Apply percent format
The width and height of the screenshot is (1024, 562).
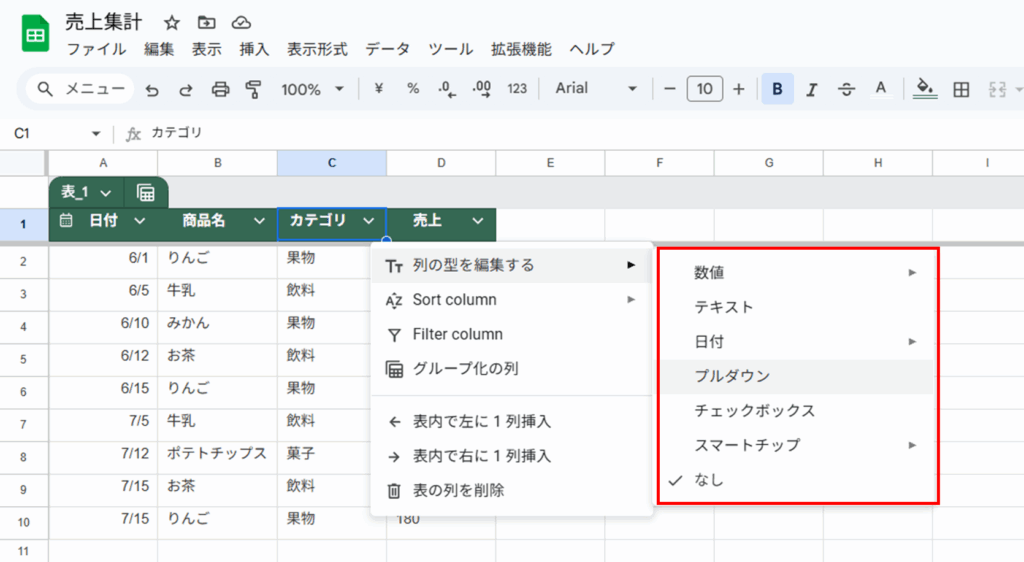(413, 89)
